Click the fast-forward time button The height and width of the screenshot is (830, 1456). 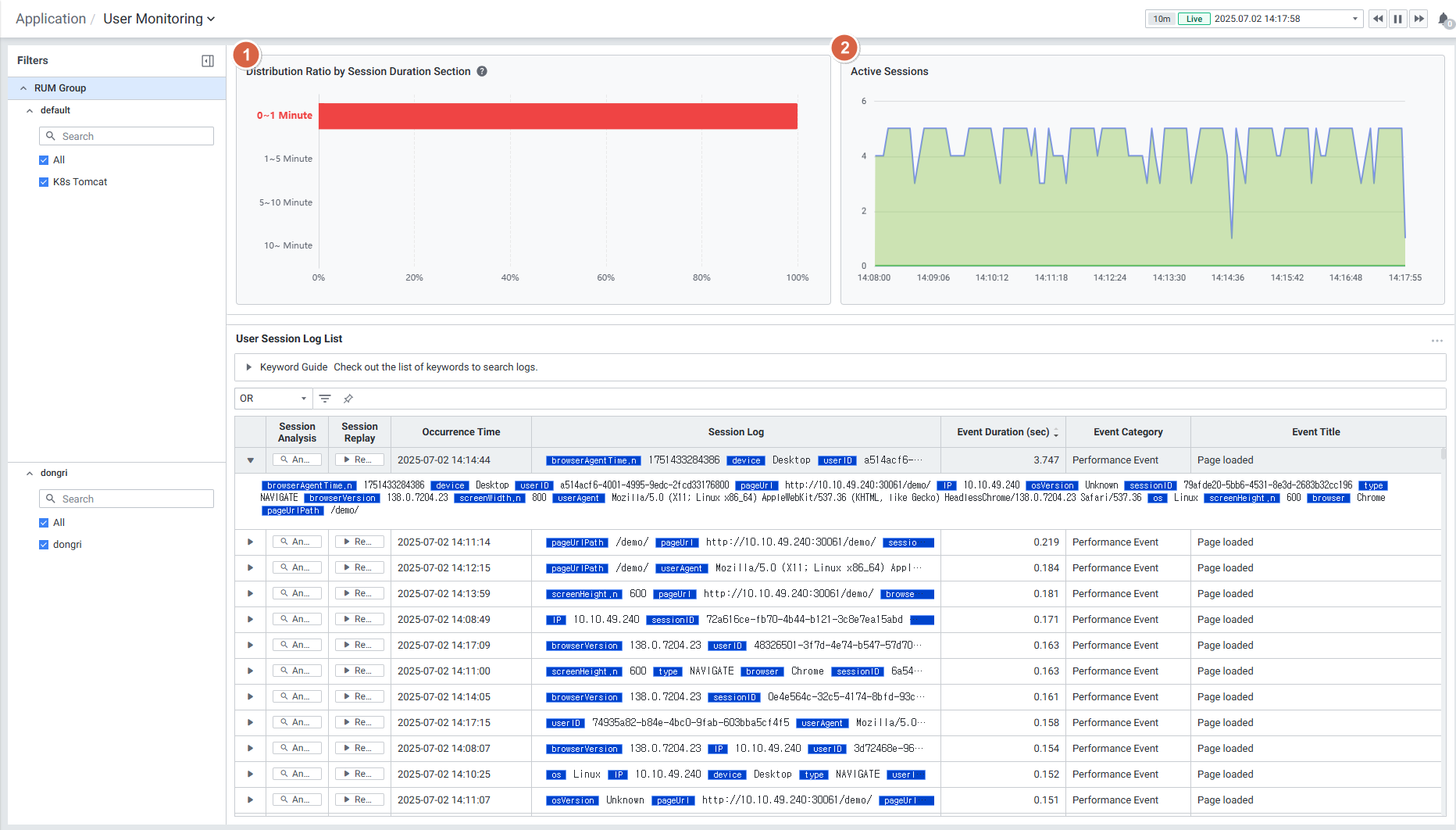click(x=1419, y=19)
